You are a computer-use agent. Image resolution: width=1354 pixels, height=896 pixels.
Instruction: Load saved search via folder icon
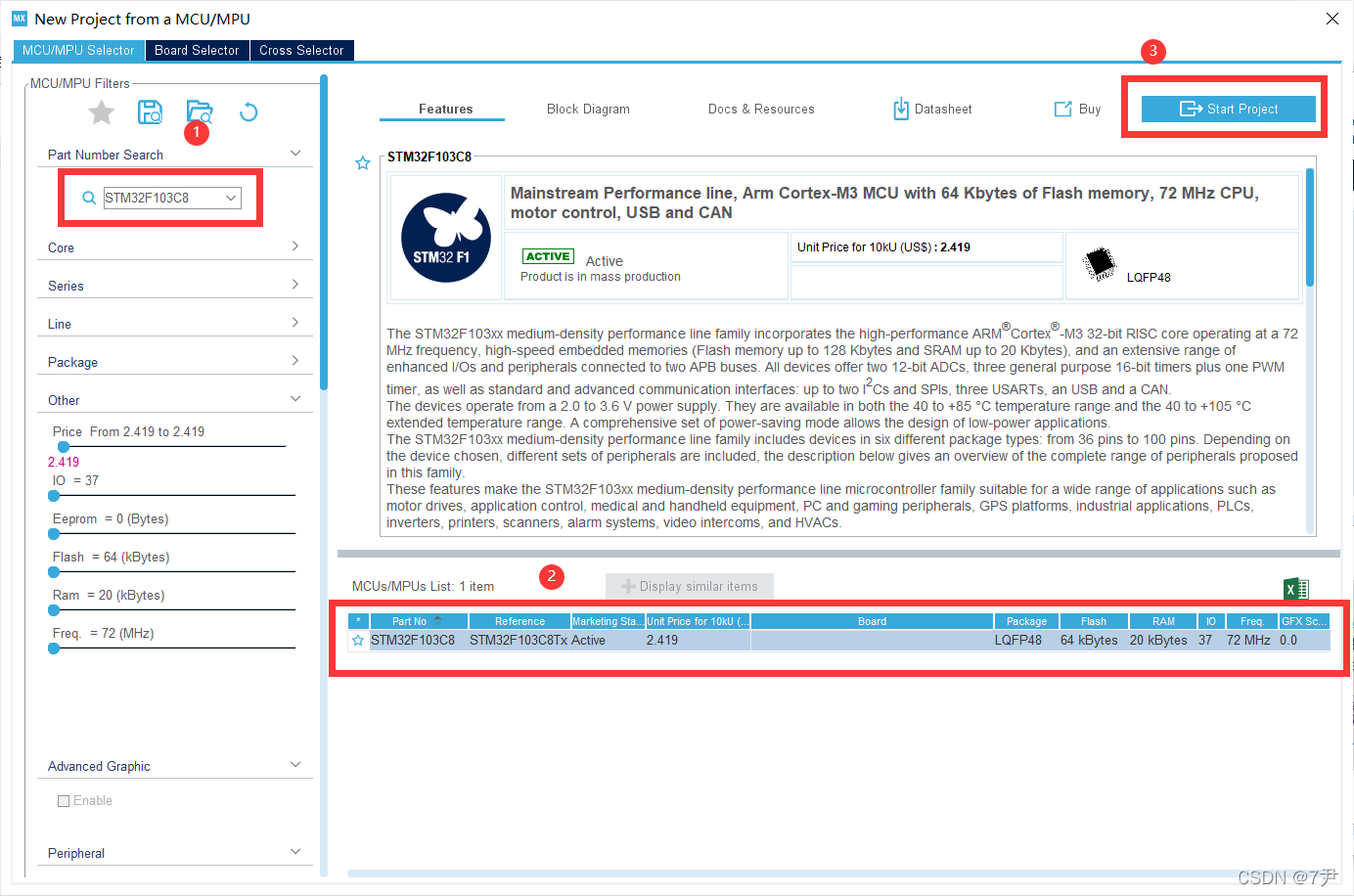[x=199, y=112]
